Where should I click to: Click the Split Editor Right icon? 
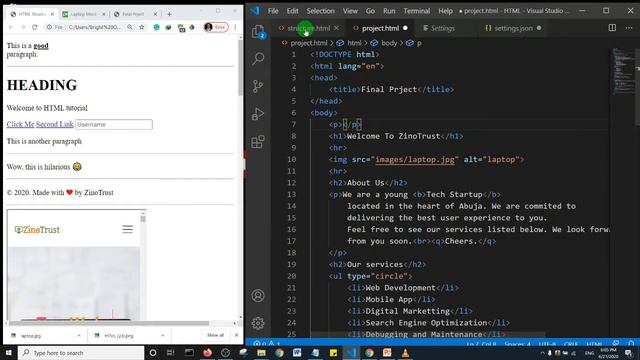tap(612, 28)
